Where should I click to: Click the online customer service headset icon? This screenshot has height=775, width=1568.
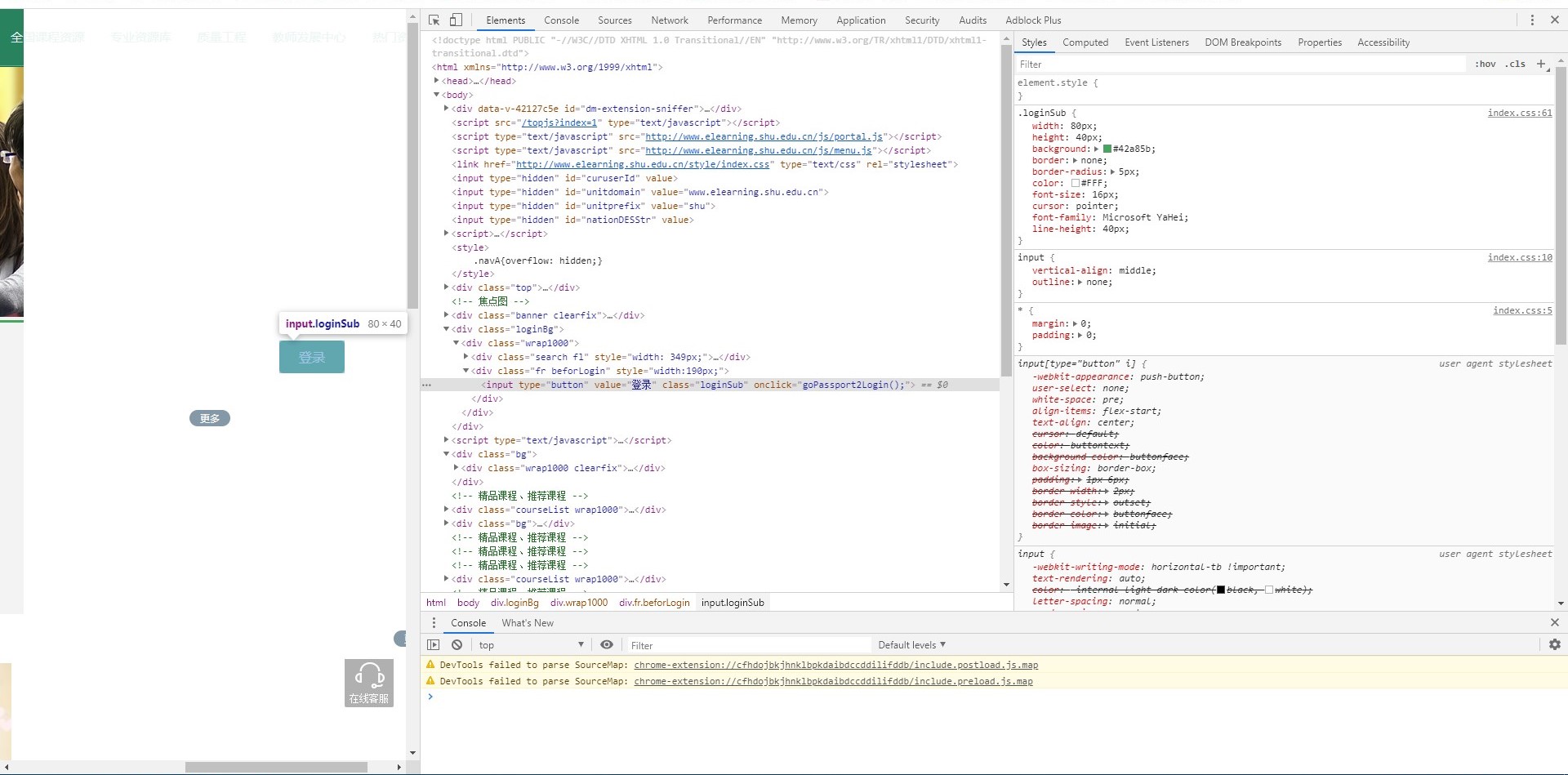(x=369, y=683)
